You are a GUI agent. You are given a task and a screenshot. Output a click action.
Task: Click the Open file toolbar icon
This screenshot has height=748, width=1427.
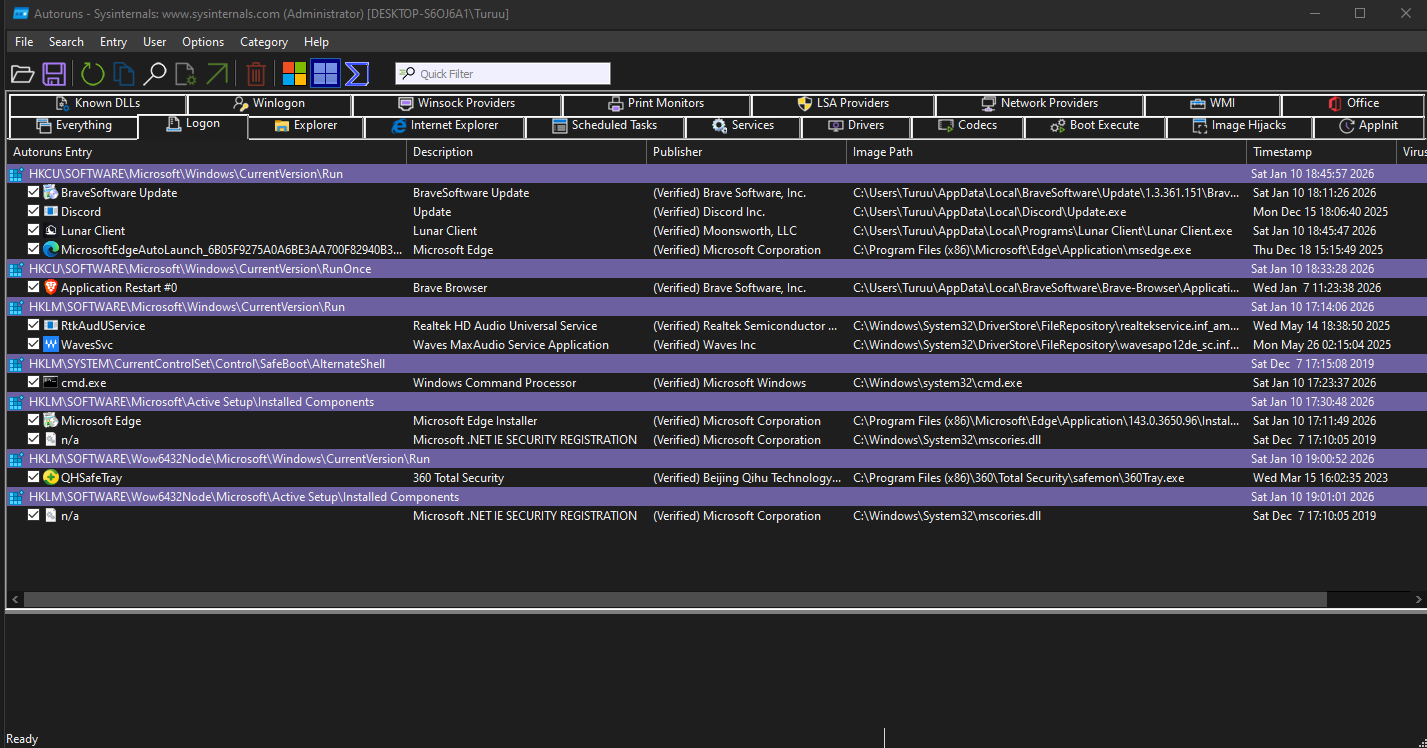point(22,73)
